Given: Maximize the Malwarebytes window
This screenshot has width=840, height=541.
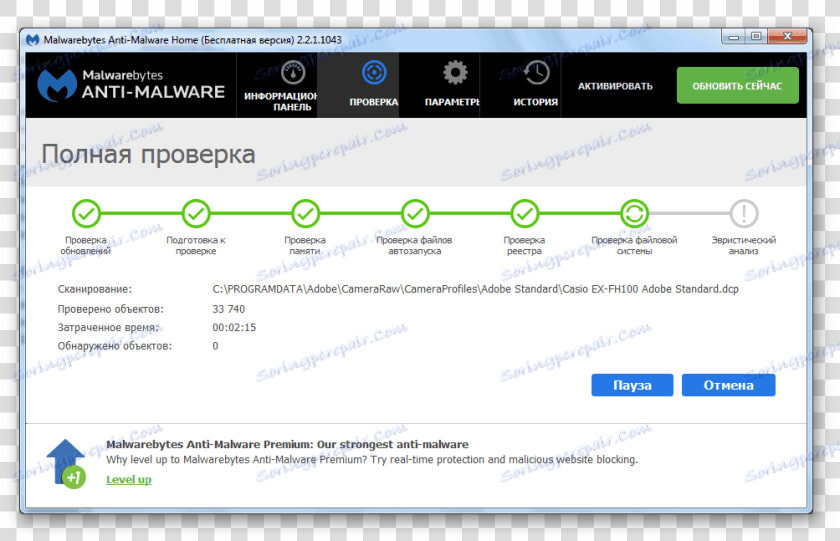Looking at the screenshot, I should [756, 37].
